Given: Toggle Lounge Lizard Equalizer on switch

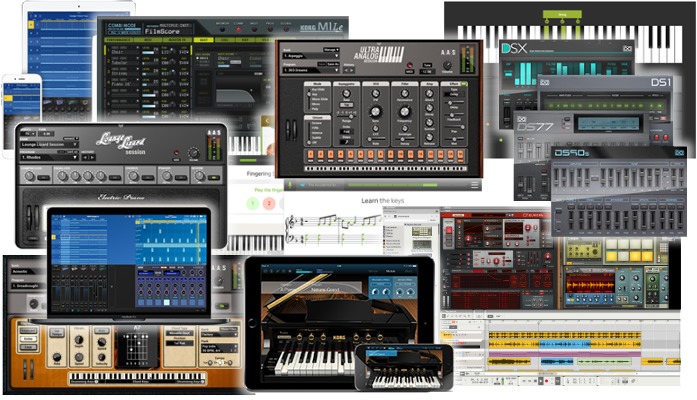Looking at the screenshot, I should (115, 178).
